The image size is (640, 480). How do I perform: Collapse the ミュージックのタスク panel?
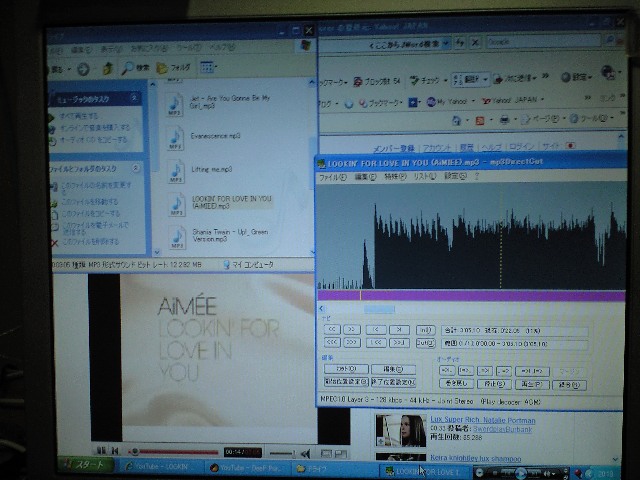(134, 98)
